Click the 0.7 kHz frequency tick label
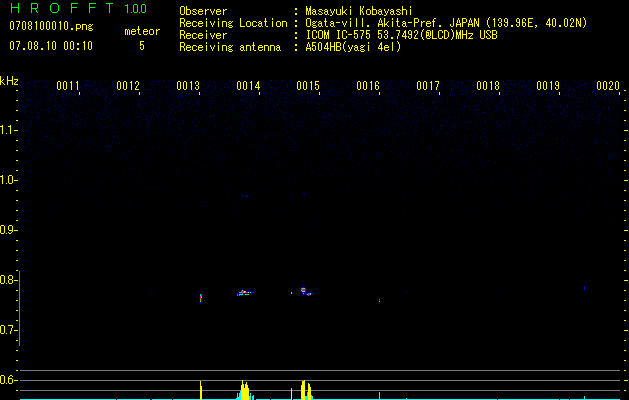Viewport: 629px width, 400px height. [x=7, y=330]
